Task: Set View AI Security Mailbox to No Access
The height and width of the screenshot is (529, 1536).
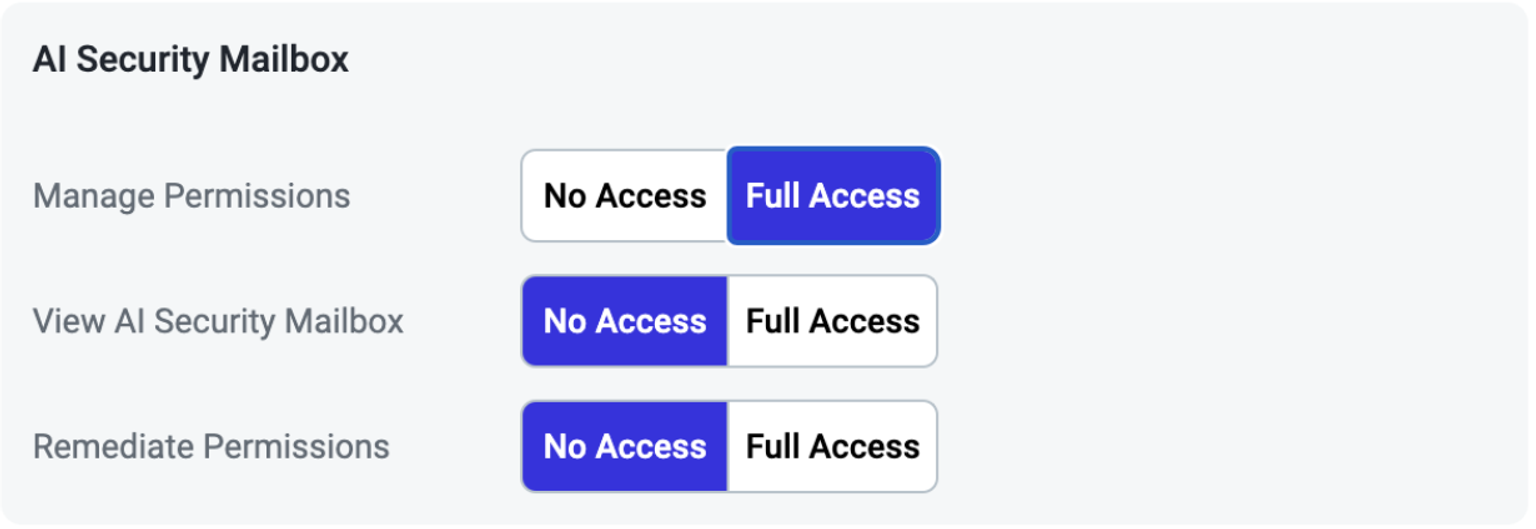Action: tap(624, 321)
